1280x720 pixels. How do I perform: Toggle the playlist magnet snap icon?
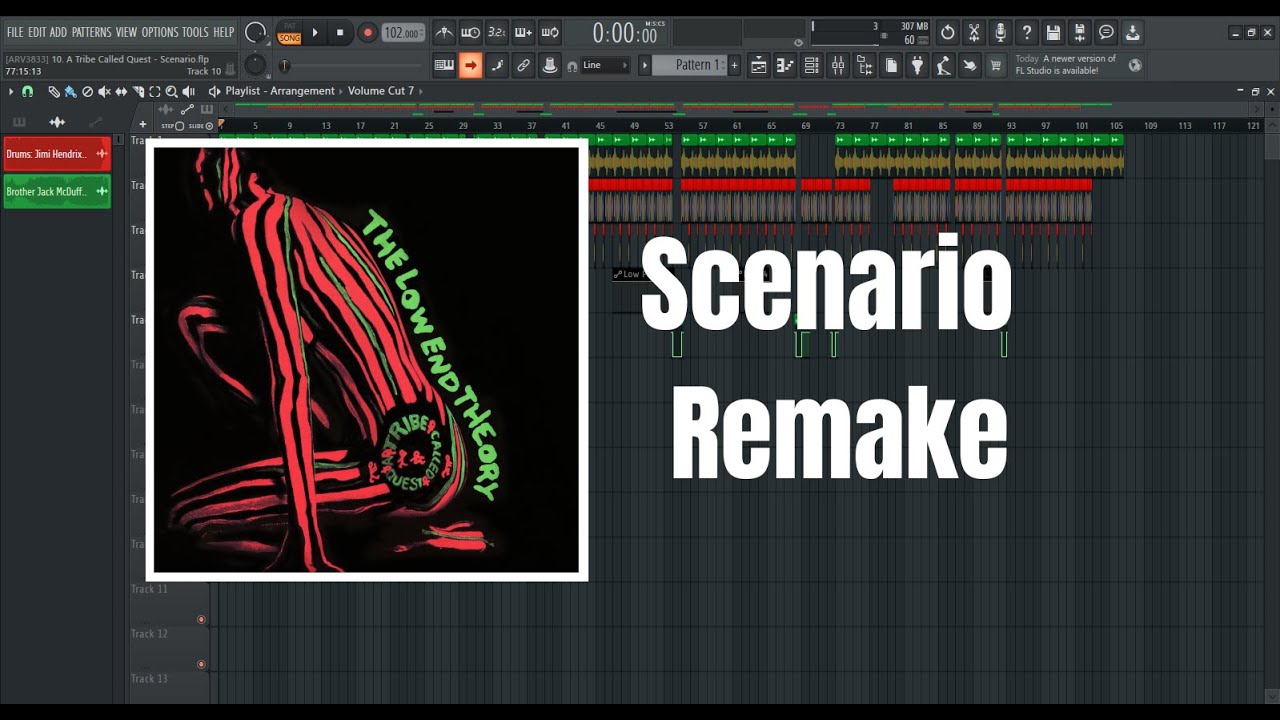pyautogui.click(x=28, y=91)
